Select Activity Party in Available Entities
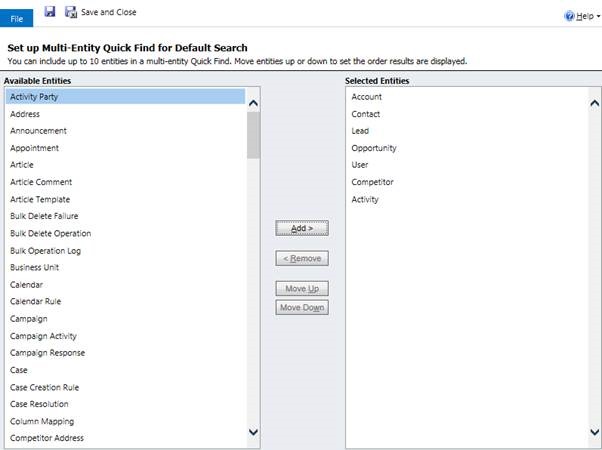This screenshot has height=450, width=602. 33,97
